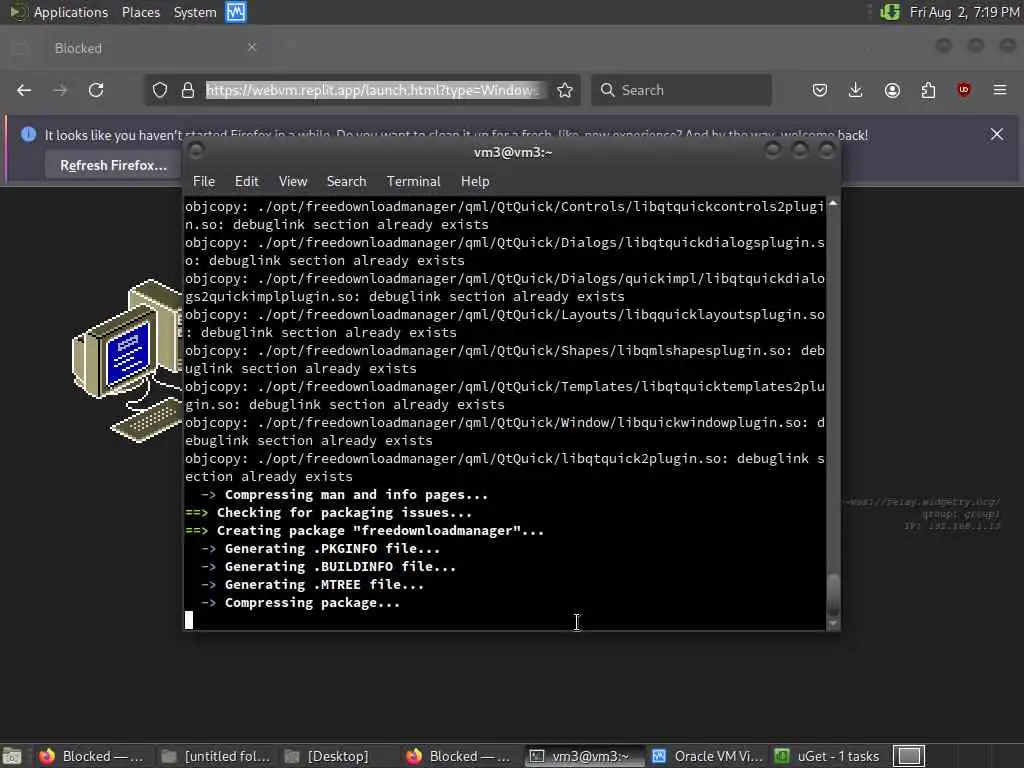The image size is (1024, 768).
Task: Click the "Checking for packaging issues..." line
Action: [344, 513]
